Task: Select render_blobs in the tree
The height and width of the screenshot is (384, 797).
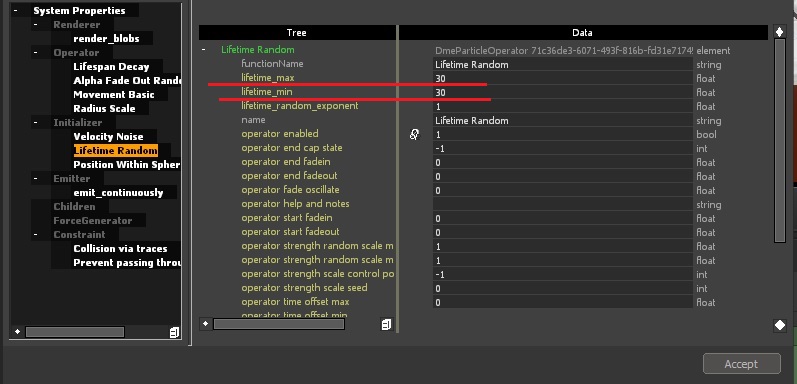Action: coord(106,39)
